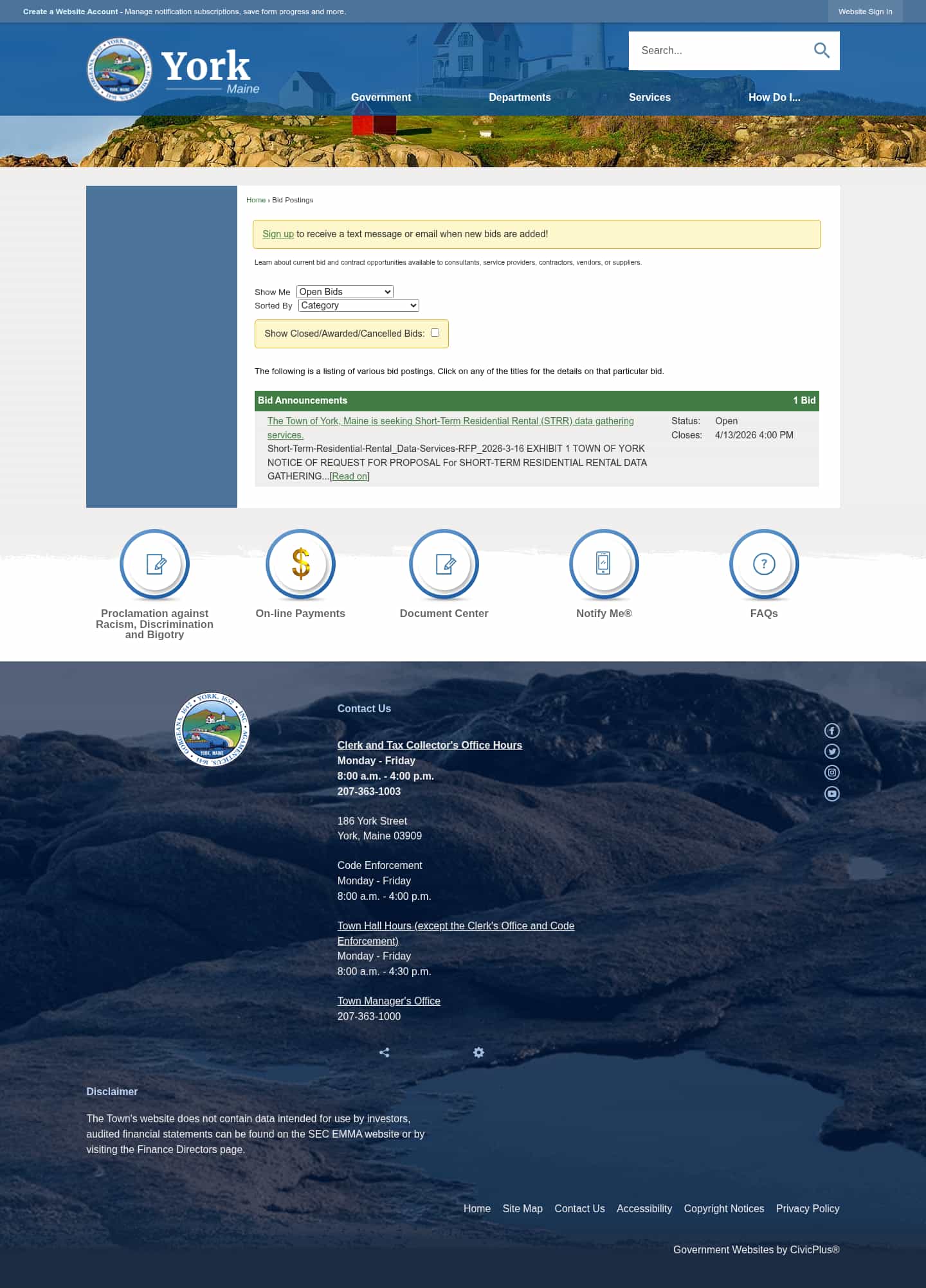Image resolution: width=926 pixels, height=1288 pixels.
Task: Click the search magnifier icon
Action: [821, 50]
